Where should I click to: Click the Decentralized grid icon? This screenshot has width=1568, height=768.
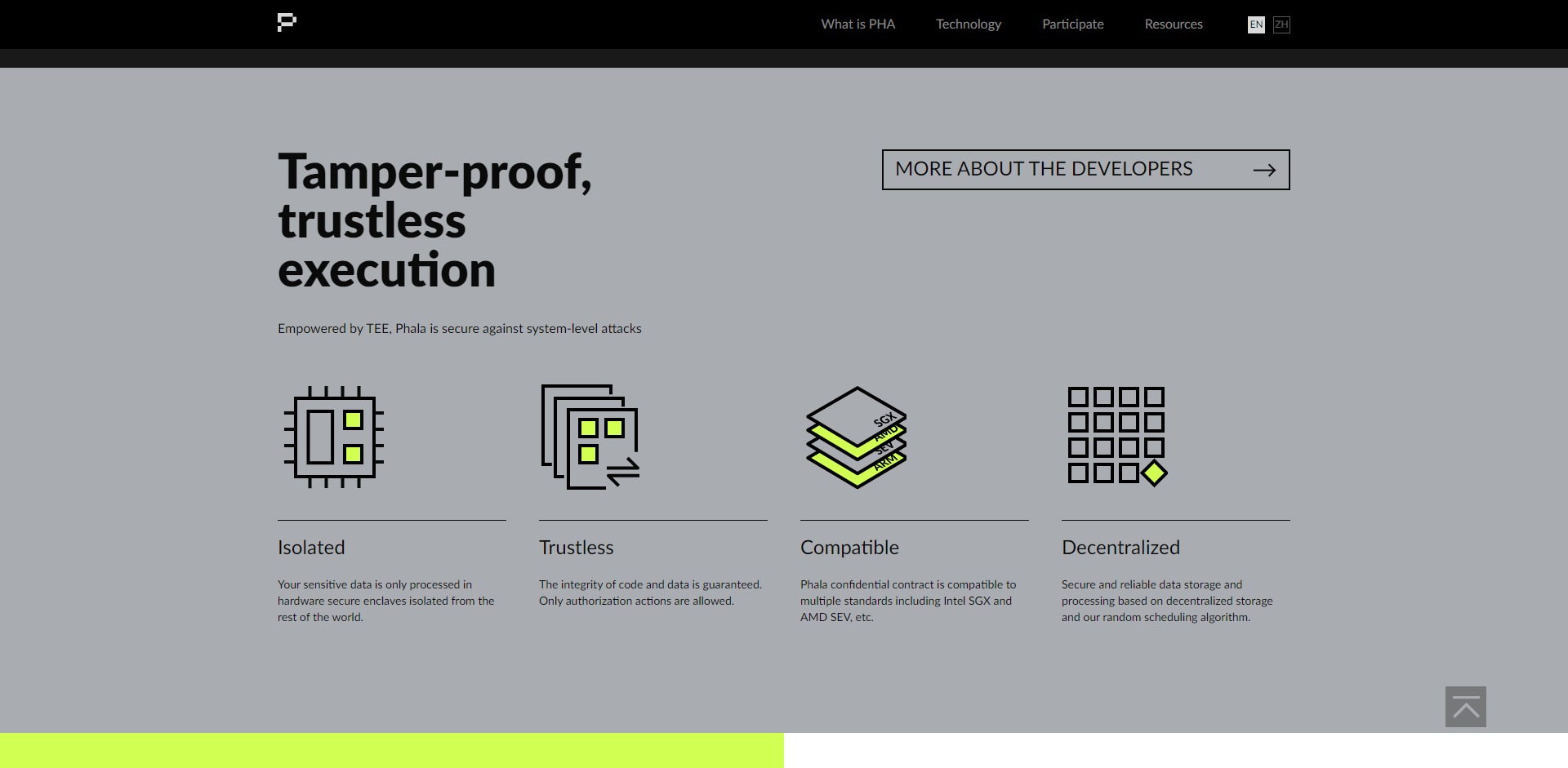point(1118,436)
